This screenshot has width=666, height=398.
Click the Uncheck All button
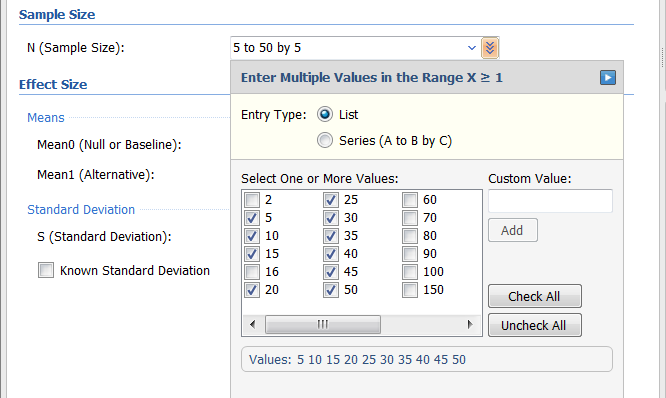click(x=535, y=325)
